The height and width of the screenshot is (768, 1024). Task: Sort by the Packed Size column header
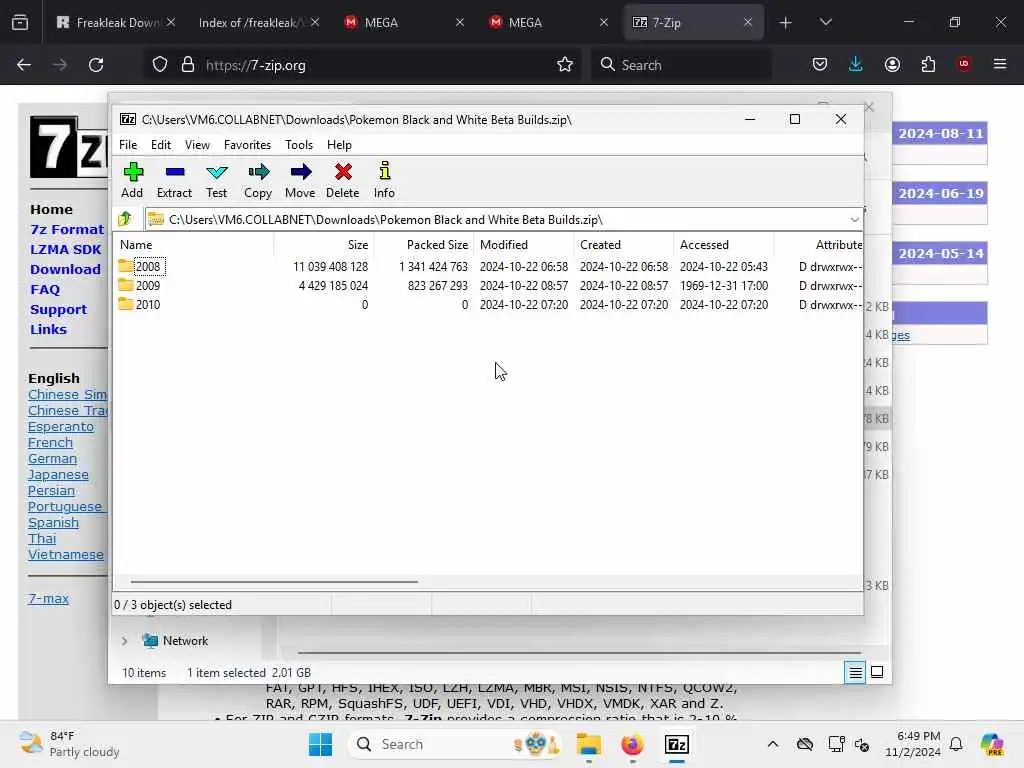pos(423,245)
